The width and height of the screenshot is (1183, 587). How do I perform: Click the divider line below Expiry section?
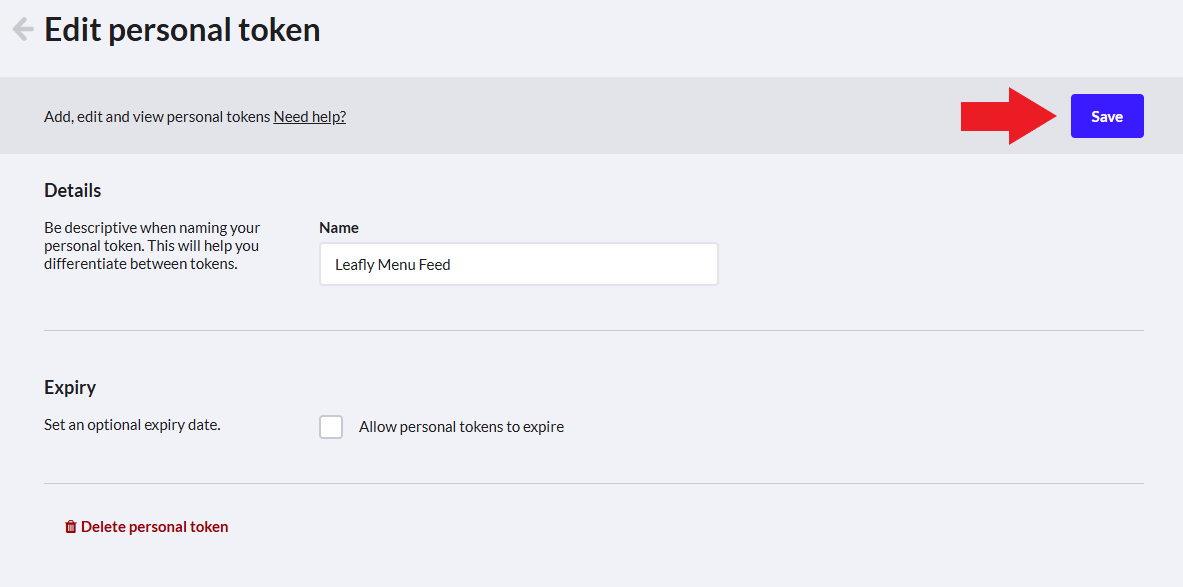[x=594, y=483]
